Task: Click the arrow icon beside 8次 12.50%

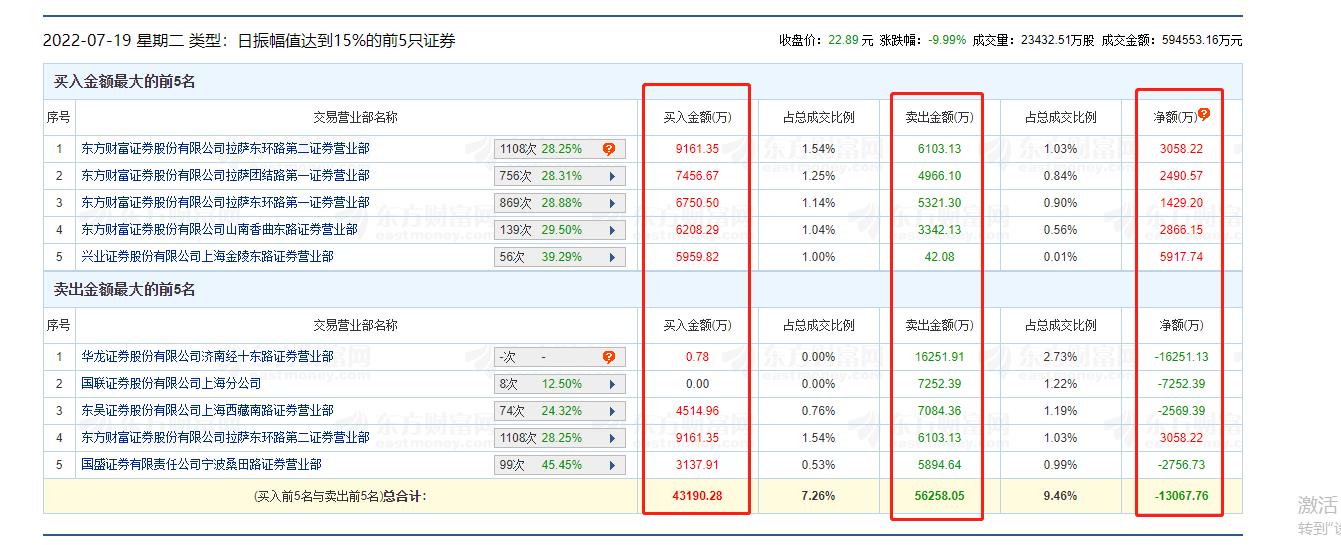Action: click(611, 384)
